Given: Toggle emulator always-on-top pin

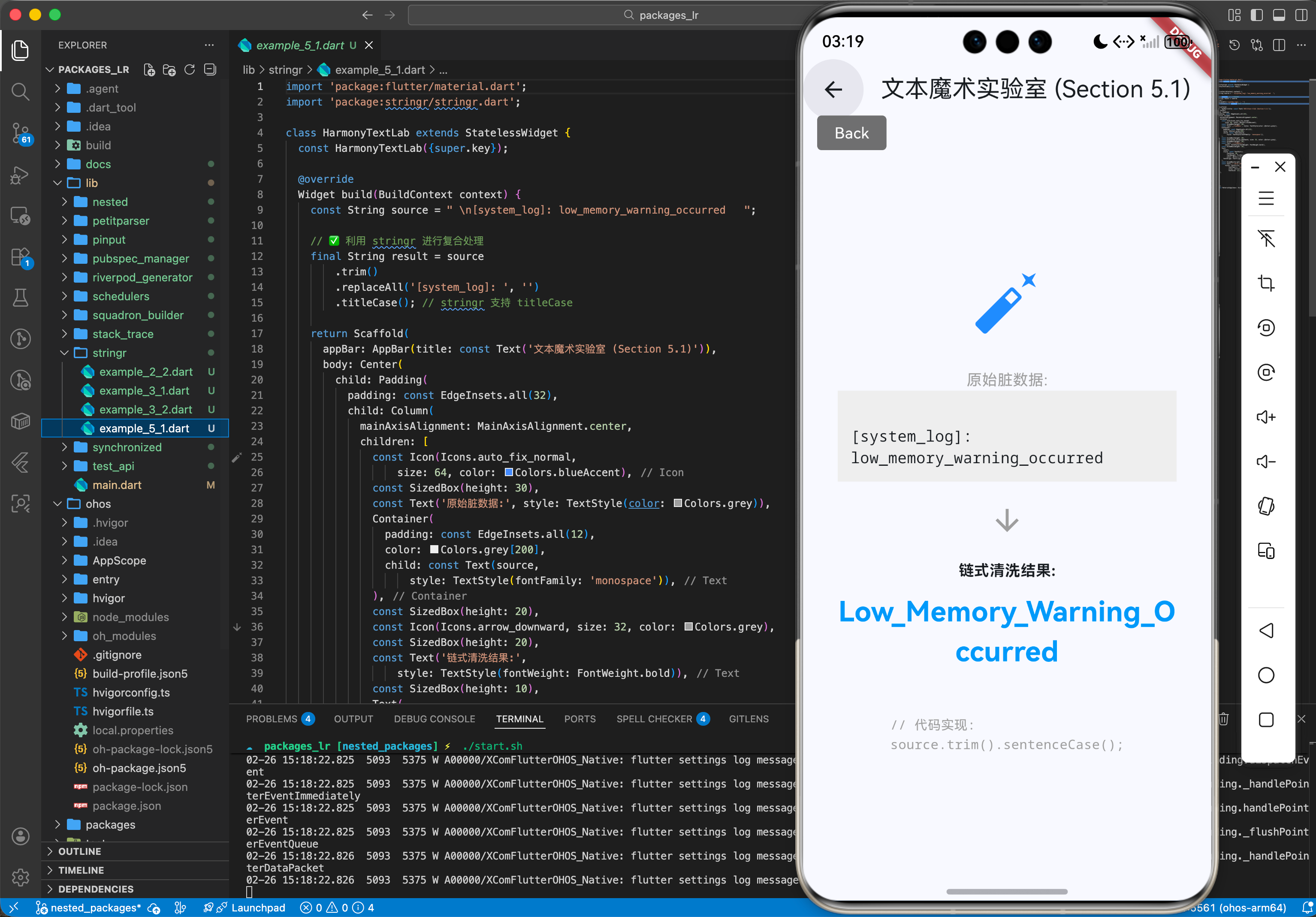Looking at the screenshot, I should [1265, 238].
